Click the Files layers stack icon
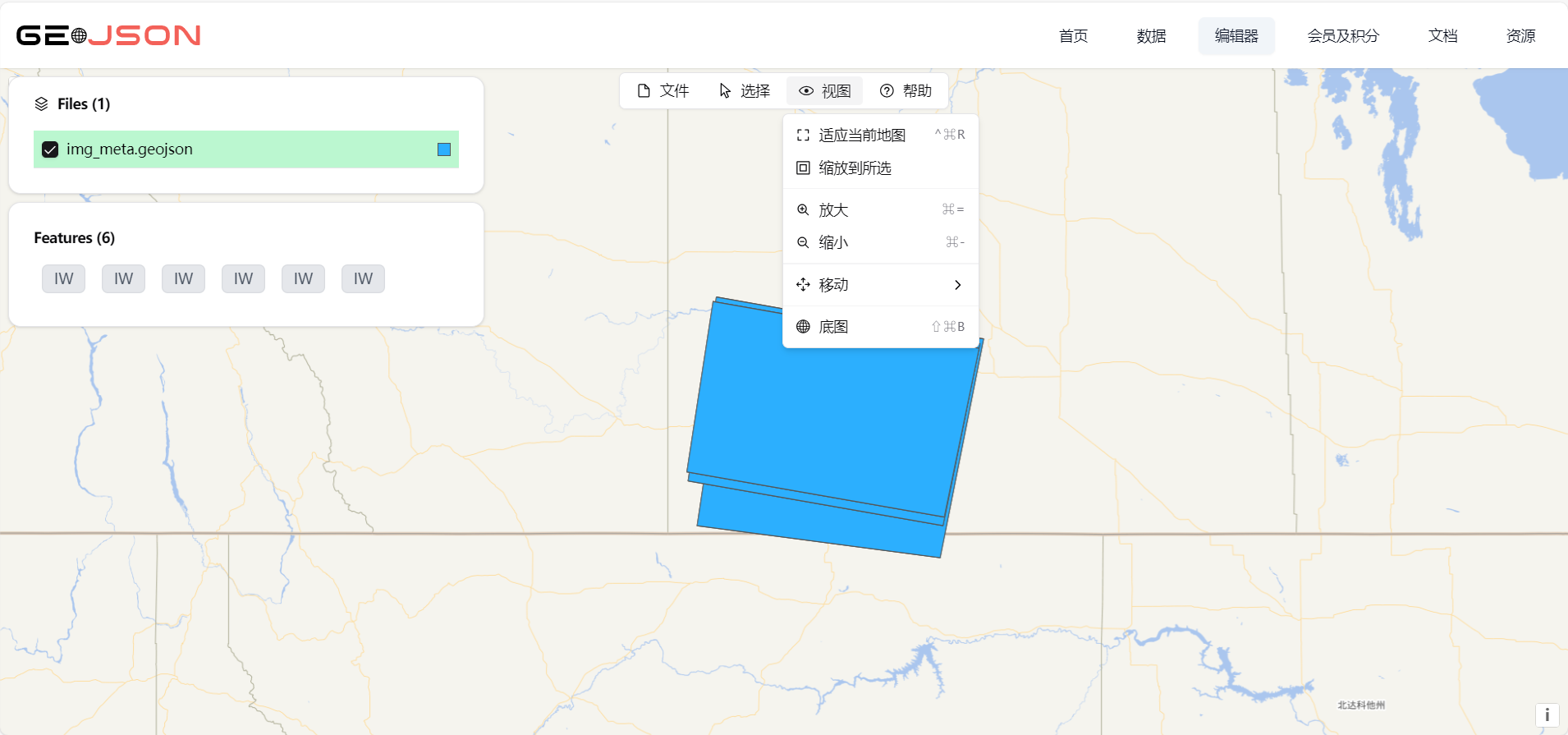This screenshot has height=735, width=1568. [41, 104]
